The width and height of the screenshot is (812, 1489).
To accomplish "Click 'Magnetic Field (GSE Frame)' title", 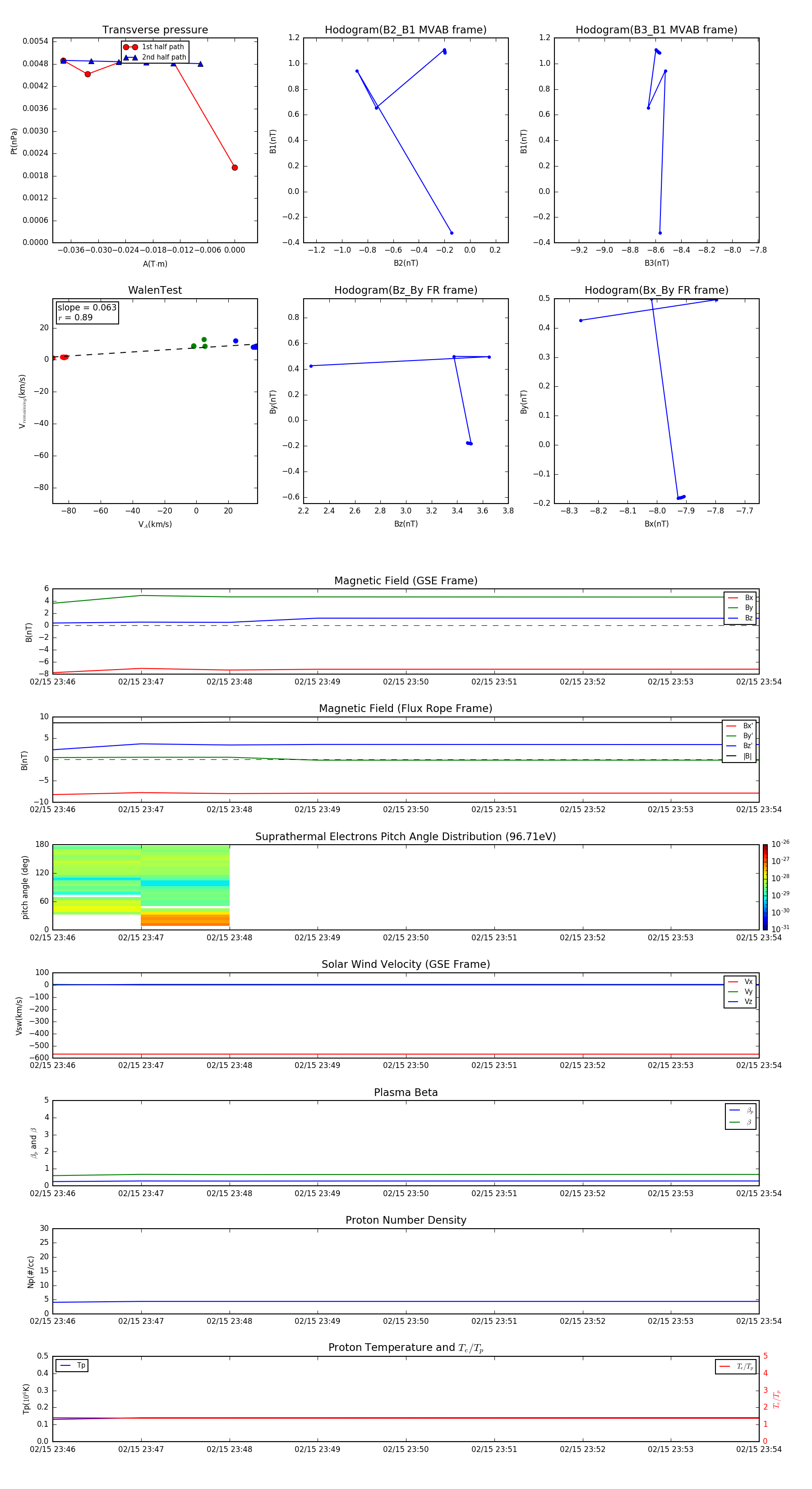I will click(406, 581).
